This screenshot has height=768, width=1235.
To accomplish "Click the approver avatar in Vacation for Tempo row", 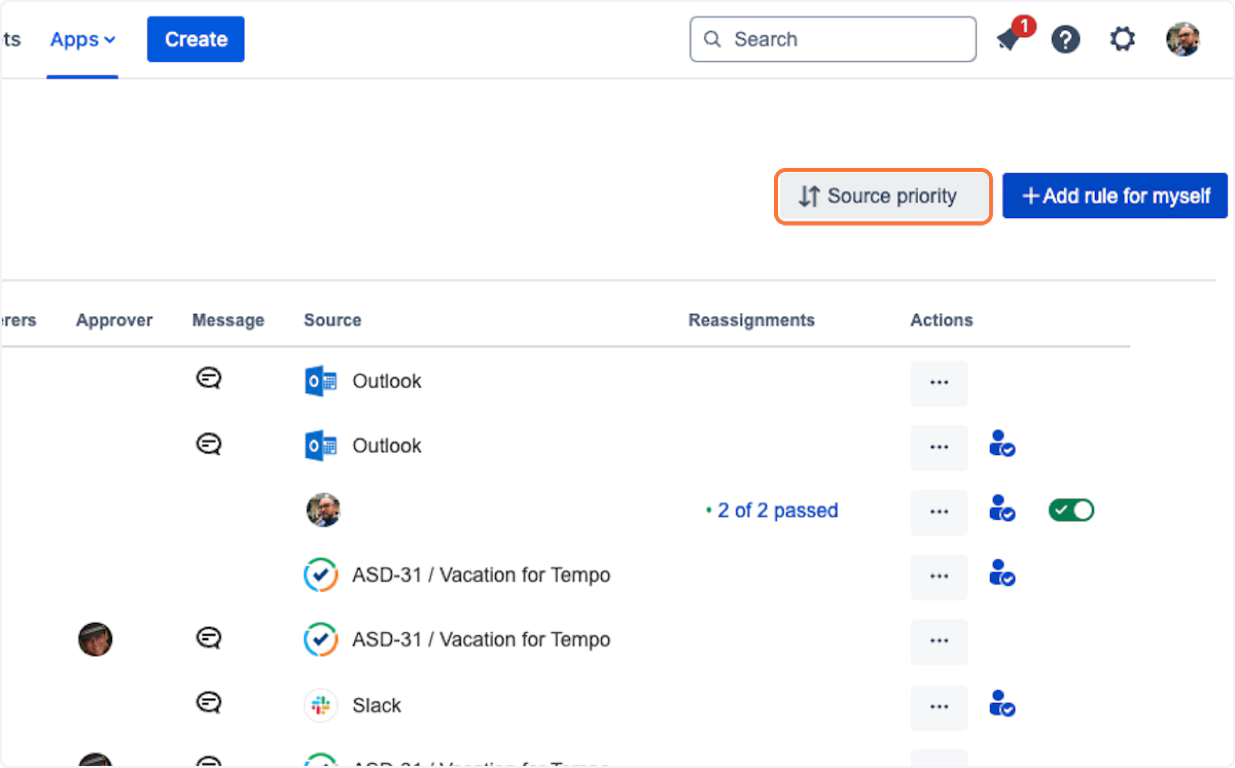I will [x=95, y=639].
